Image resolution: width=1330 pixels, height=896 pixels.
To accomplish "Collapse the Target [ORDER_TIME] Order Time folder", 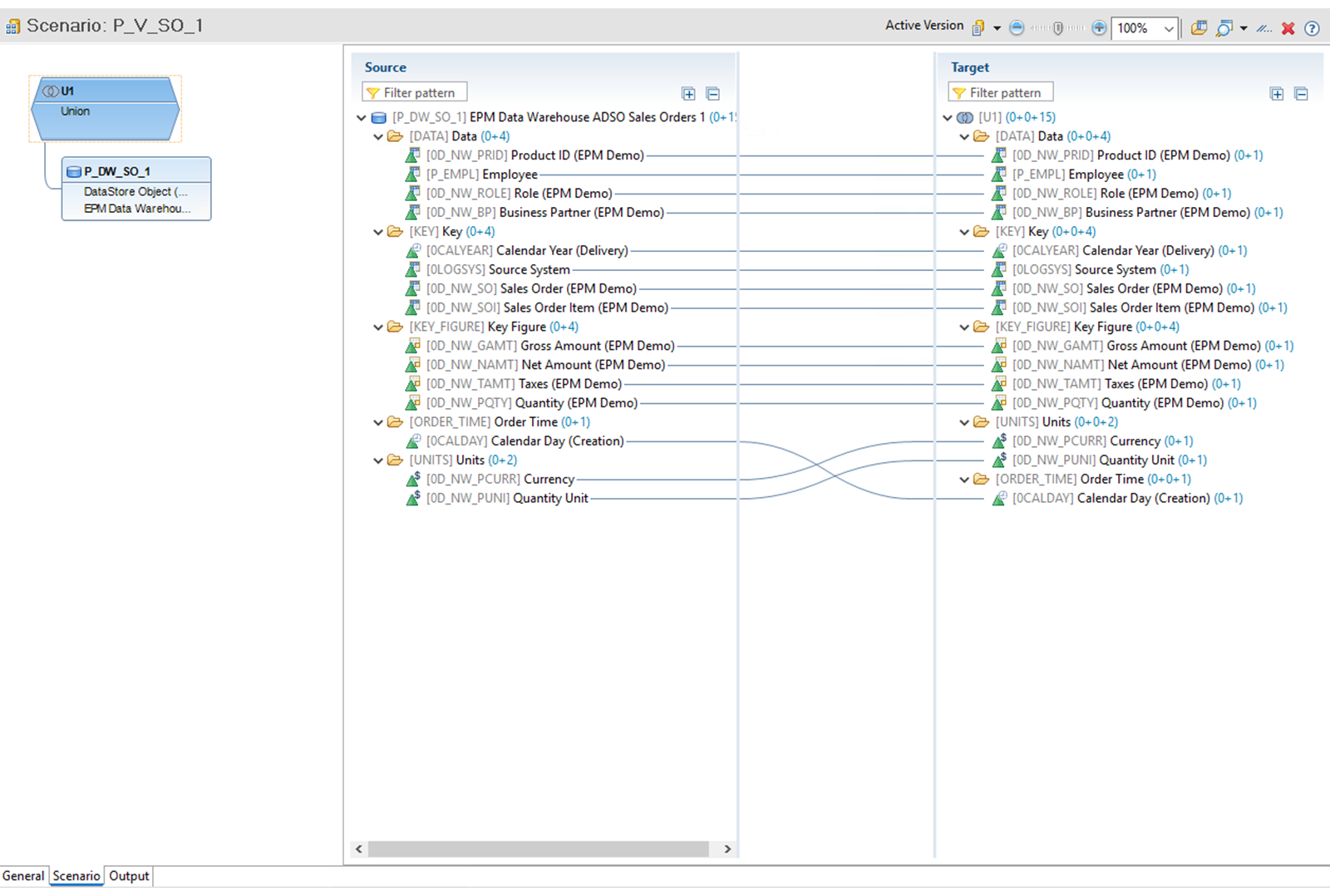I will tap(964, 480).
